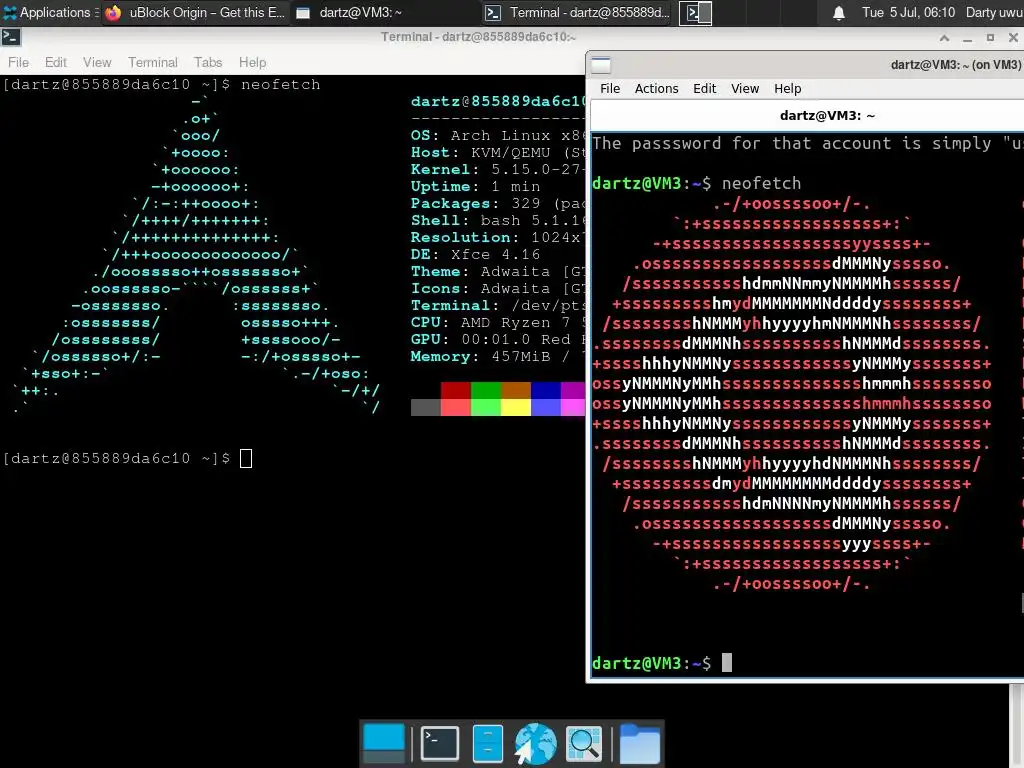
Task: Open the Applications menu in the top panel
Action: click(50, 12)
